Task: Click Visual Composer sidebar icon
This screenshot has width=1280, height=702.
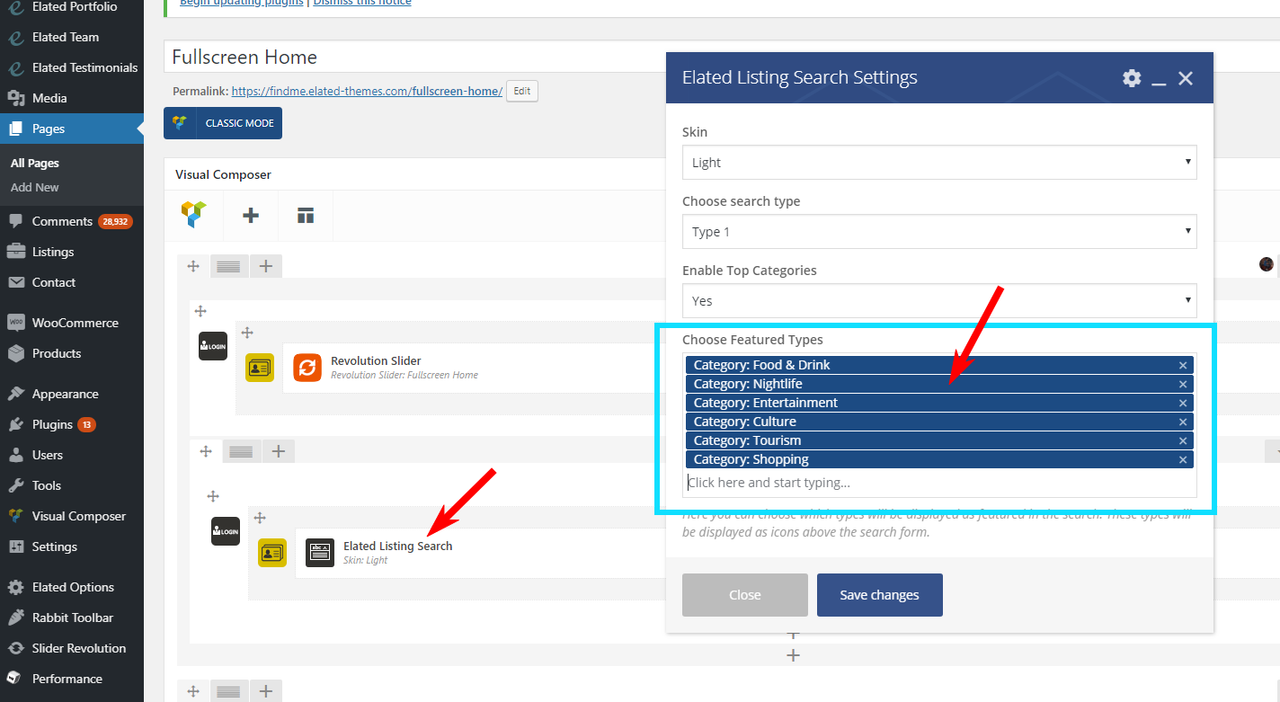Action: click(15, 516)
